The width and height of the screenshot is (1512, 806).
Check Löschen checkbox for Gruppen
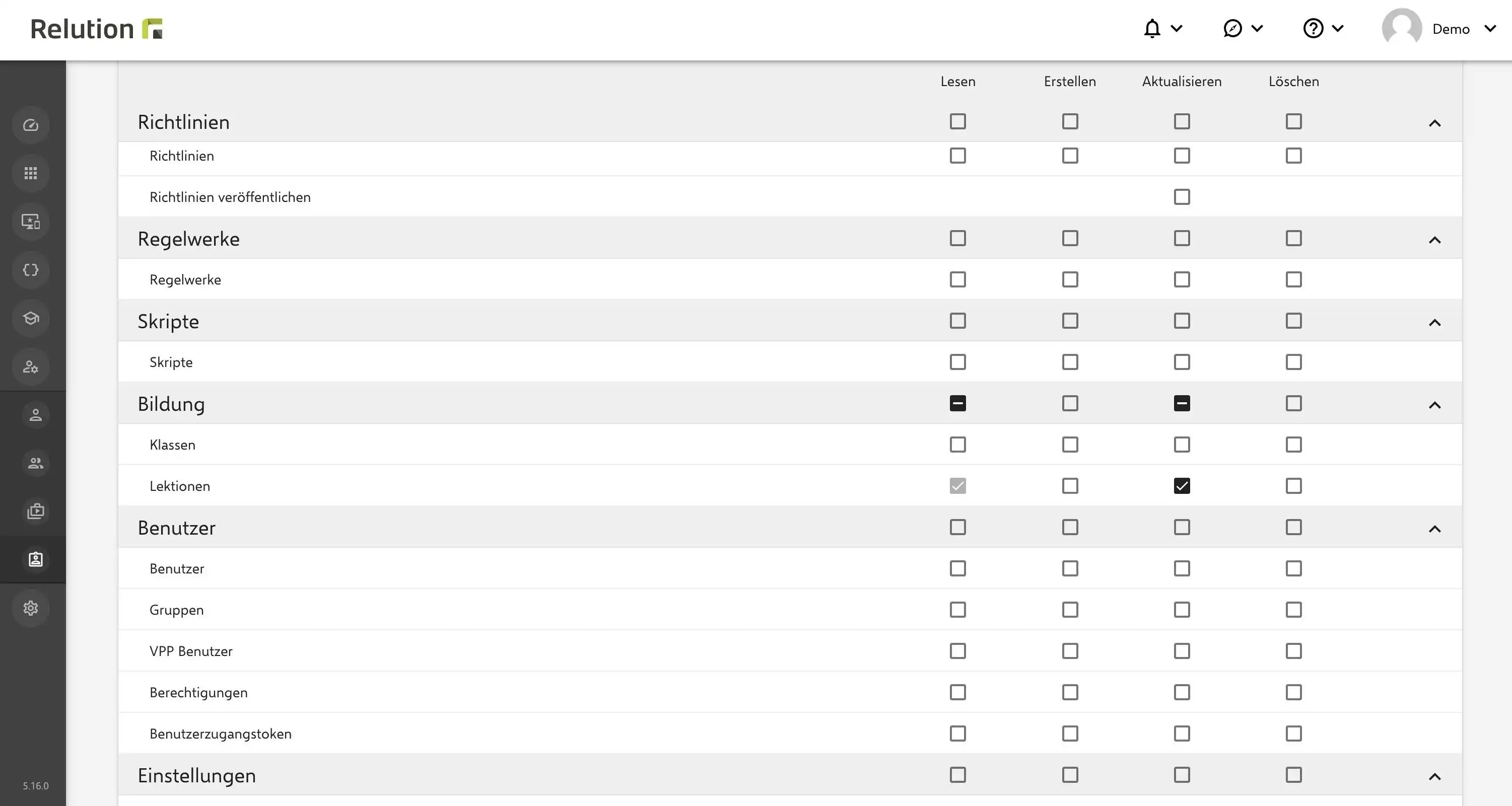(1293, 610)
